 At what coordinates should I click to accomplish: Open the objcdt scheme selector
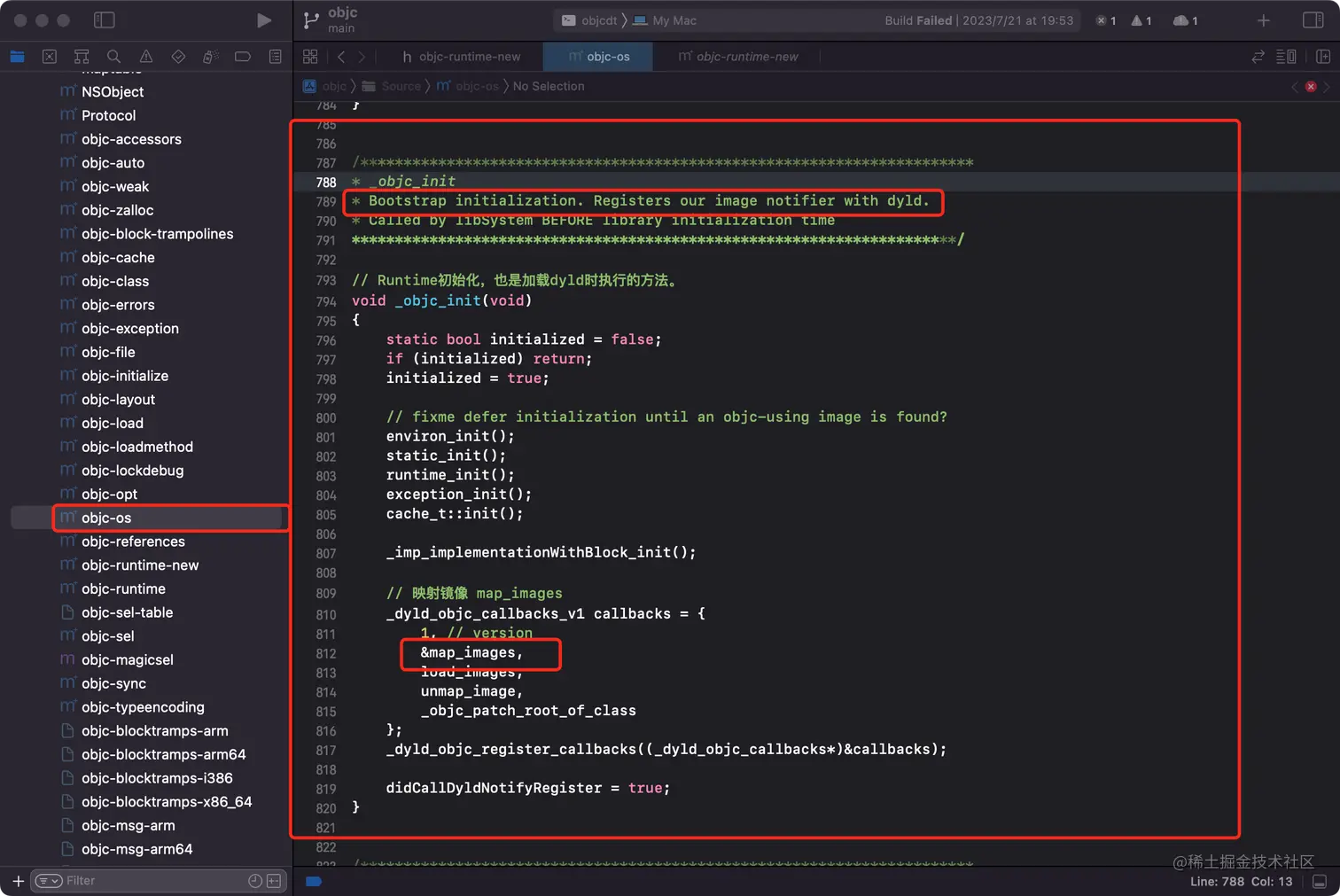pos(590,20)
